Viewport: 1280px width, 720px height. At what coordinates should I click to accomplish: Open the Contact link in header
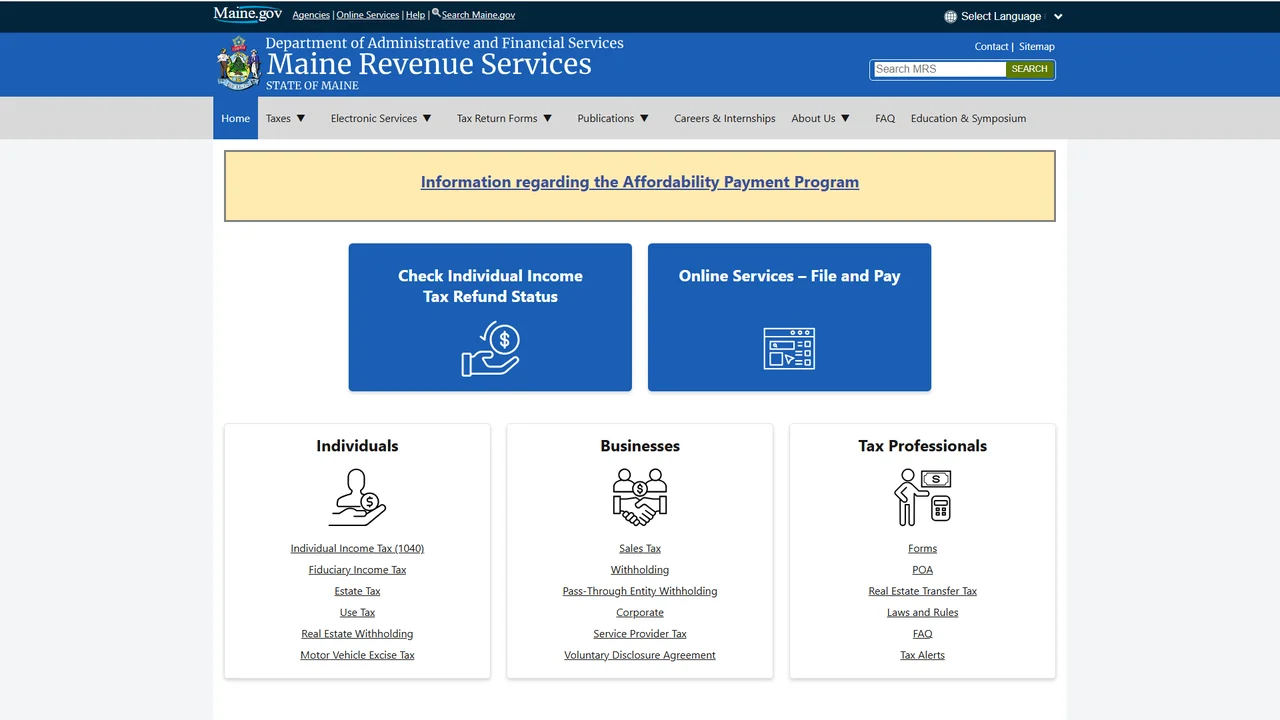coord(991,47)
